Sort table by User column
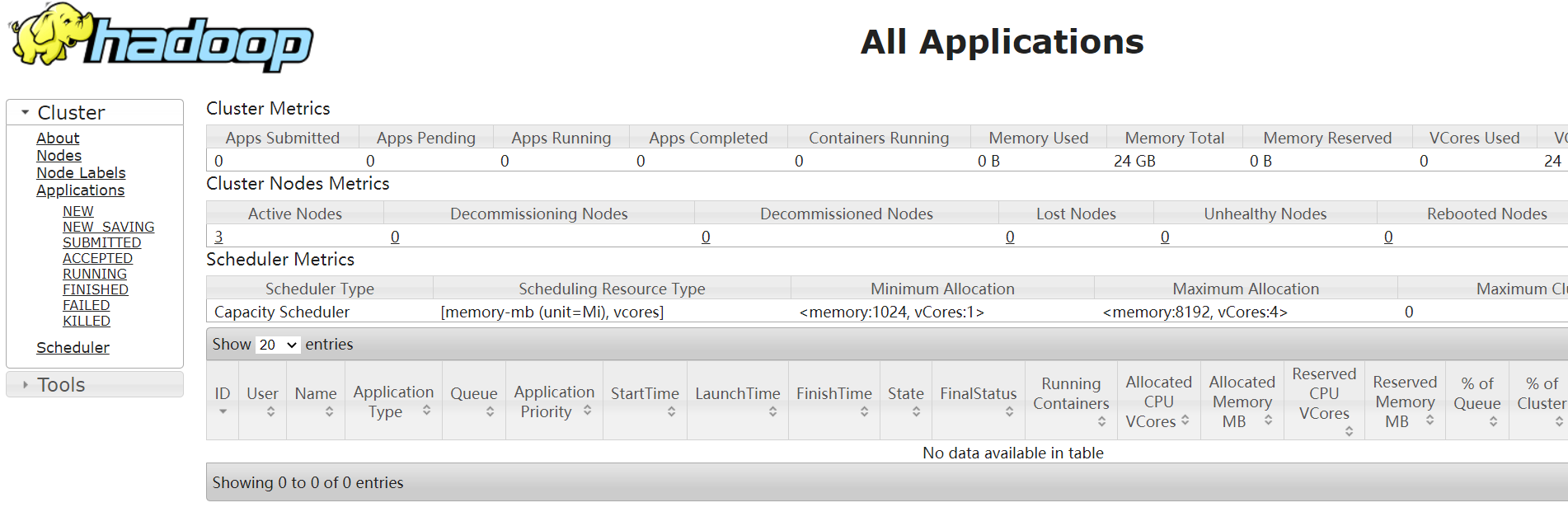The height and width of the screenshot is (512, 1568). (x=262, y=400)
